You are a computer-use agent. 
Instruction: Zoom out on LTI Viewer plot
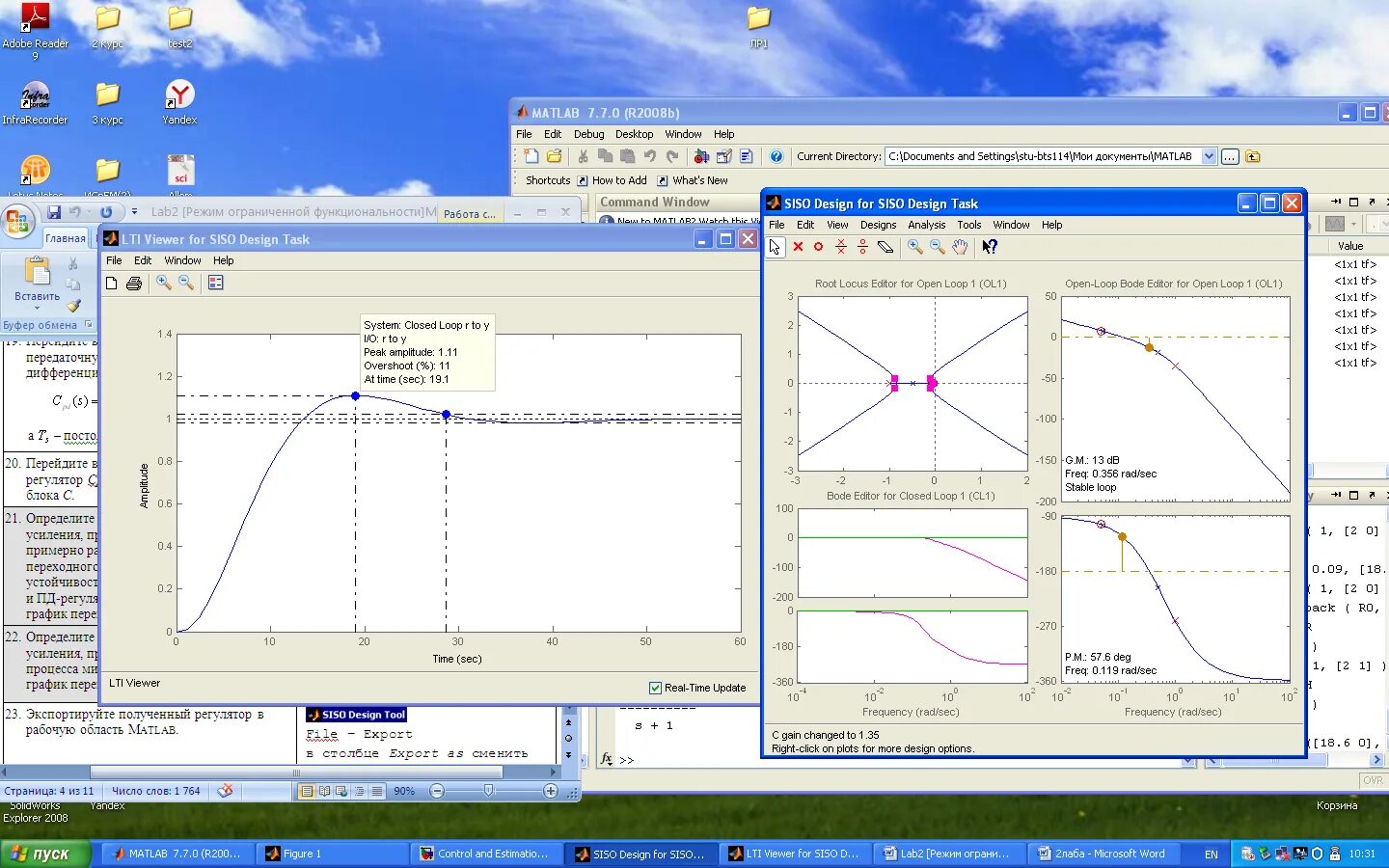(186, 283)
